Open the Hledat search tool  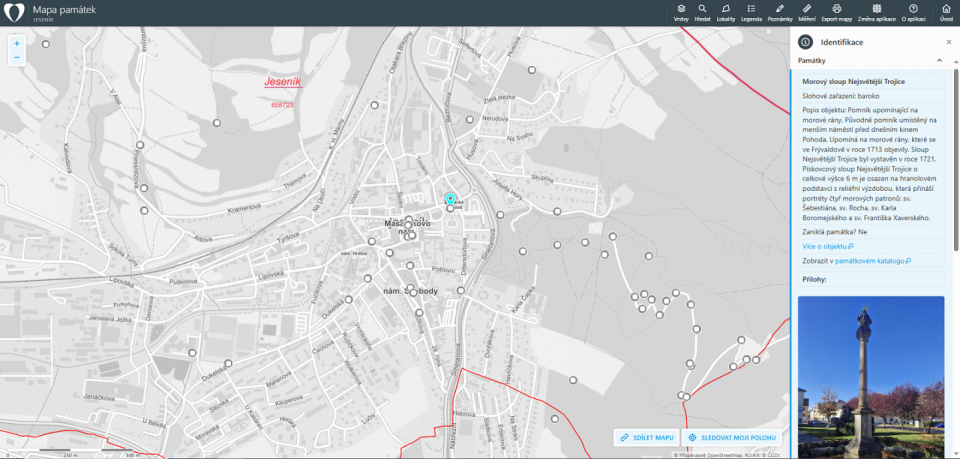pyautogui.click(x=703, y=12)
